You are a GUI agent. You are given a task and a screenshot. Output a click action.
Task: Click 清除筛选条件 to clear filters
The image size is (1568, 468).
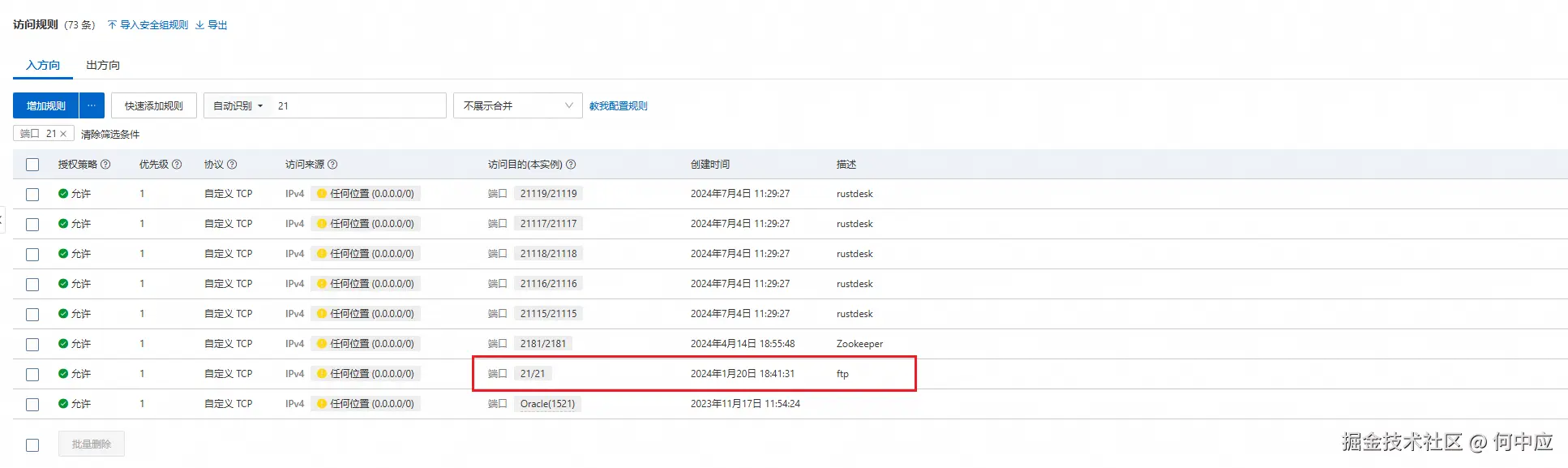pyautogui.click(x=110, y=135)
